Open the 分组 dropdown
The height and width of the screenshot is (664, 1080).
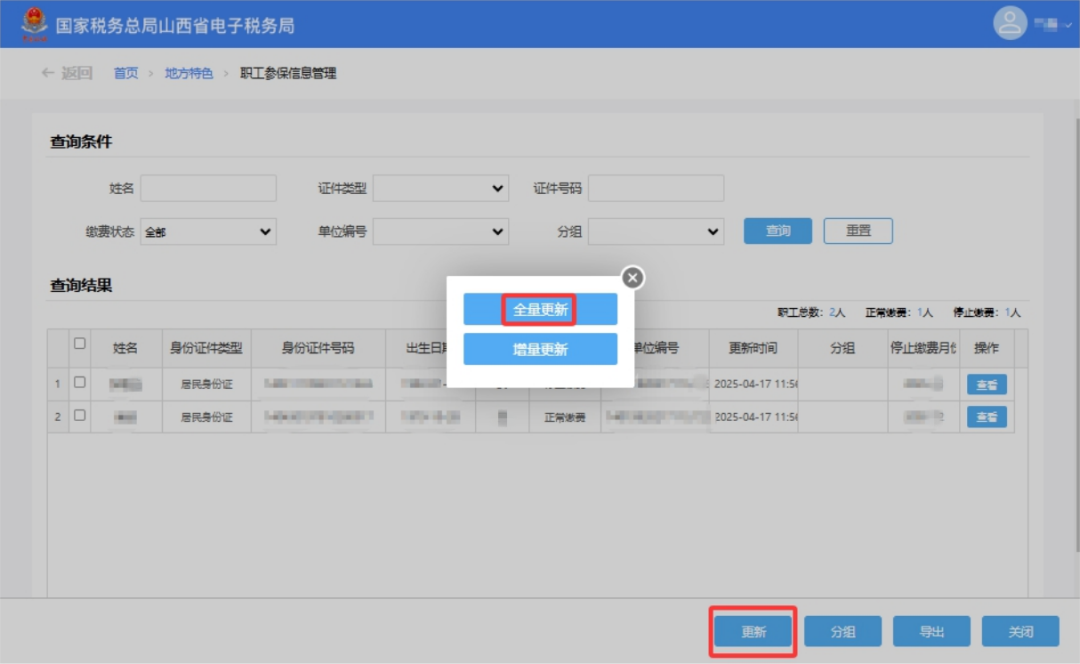tap(656, 231)
